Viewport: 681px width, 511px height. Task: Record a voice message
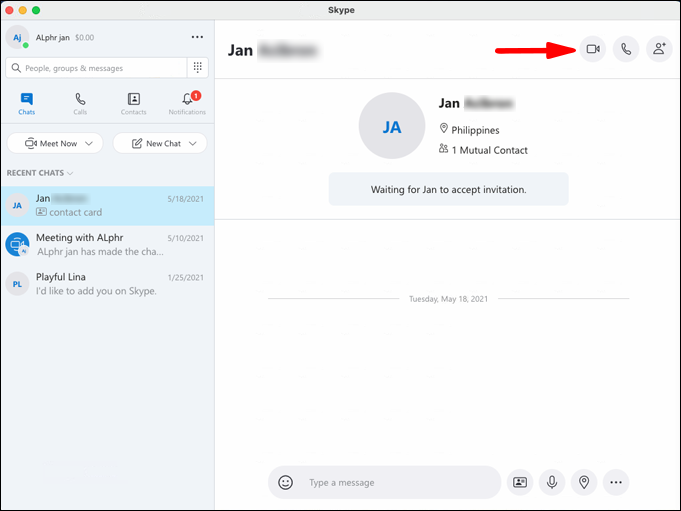coord(552,482)
